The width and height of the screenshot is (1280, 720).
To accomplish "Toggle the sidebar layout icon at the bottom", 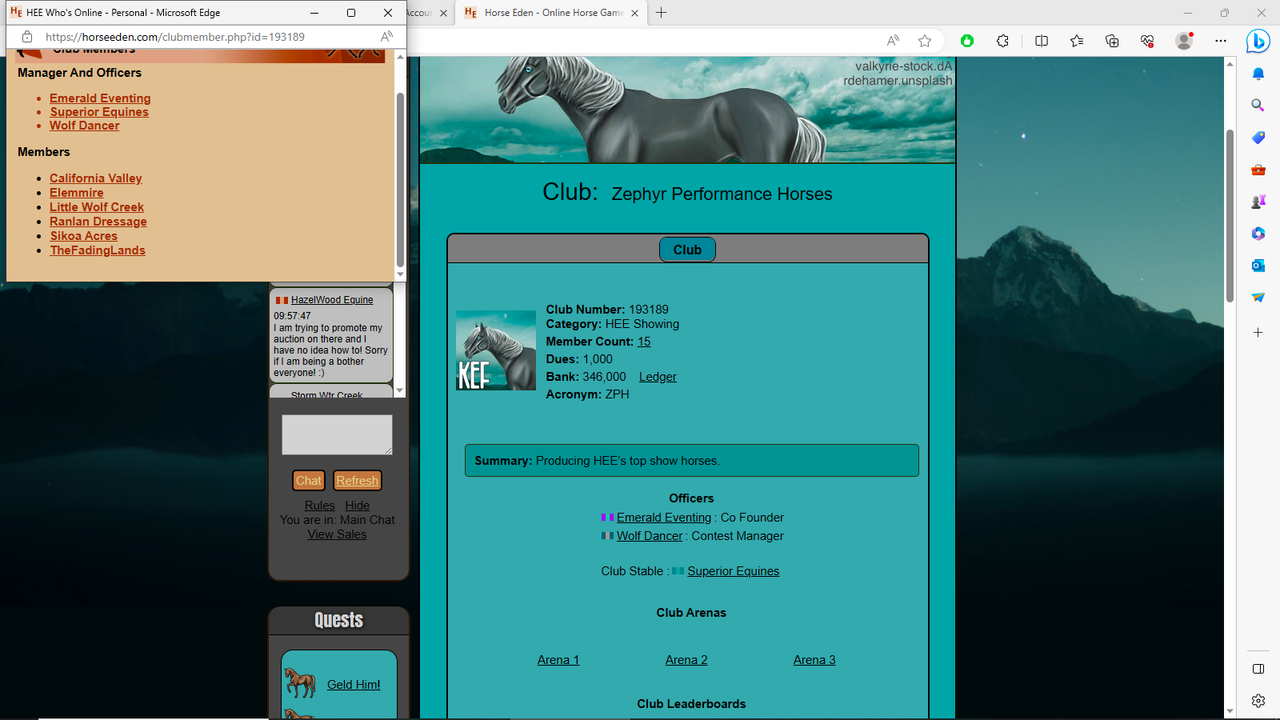I will tap(1258, 668).
